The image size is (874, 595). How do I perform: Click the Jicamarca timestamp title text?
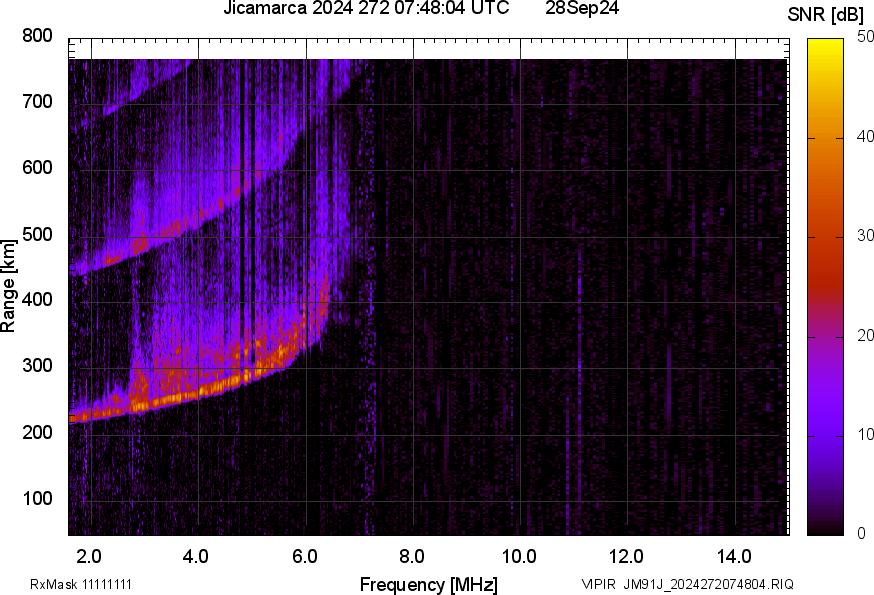366,9
